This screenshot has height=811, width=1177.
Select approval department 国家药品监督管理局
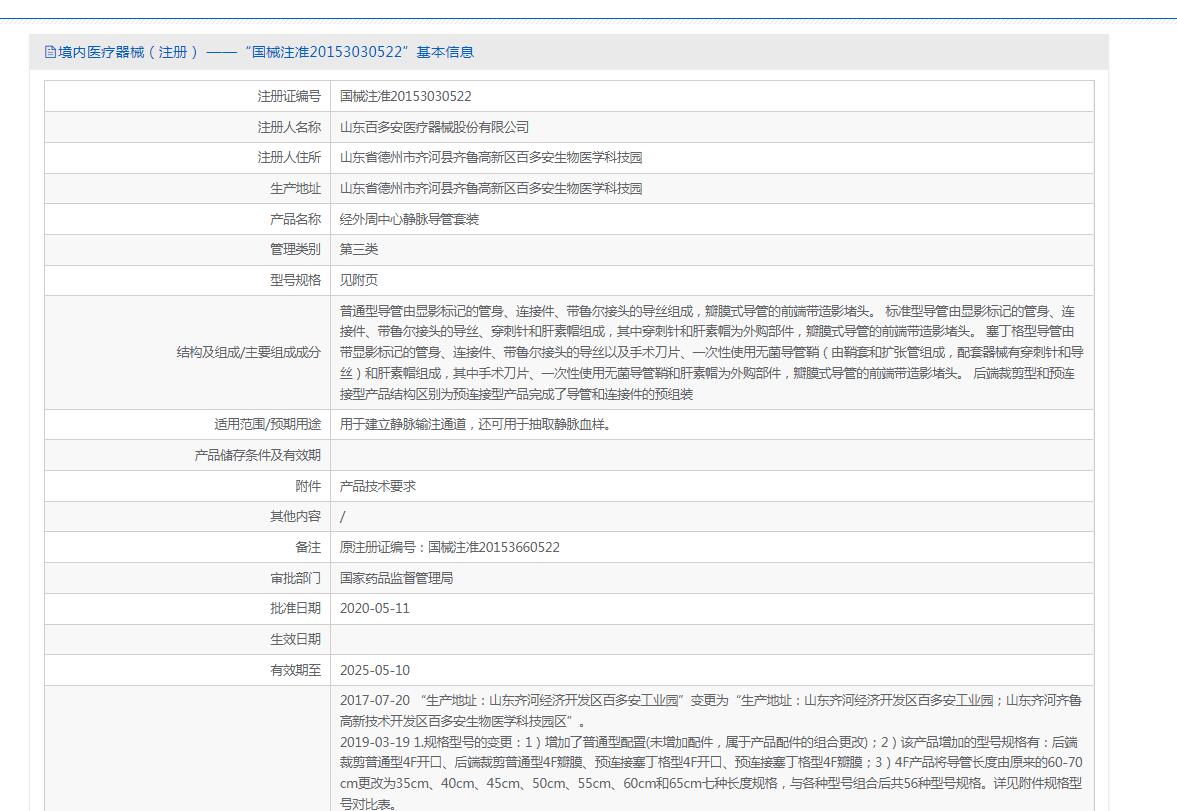(x=396, y=578)
